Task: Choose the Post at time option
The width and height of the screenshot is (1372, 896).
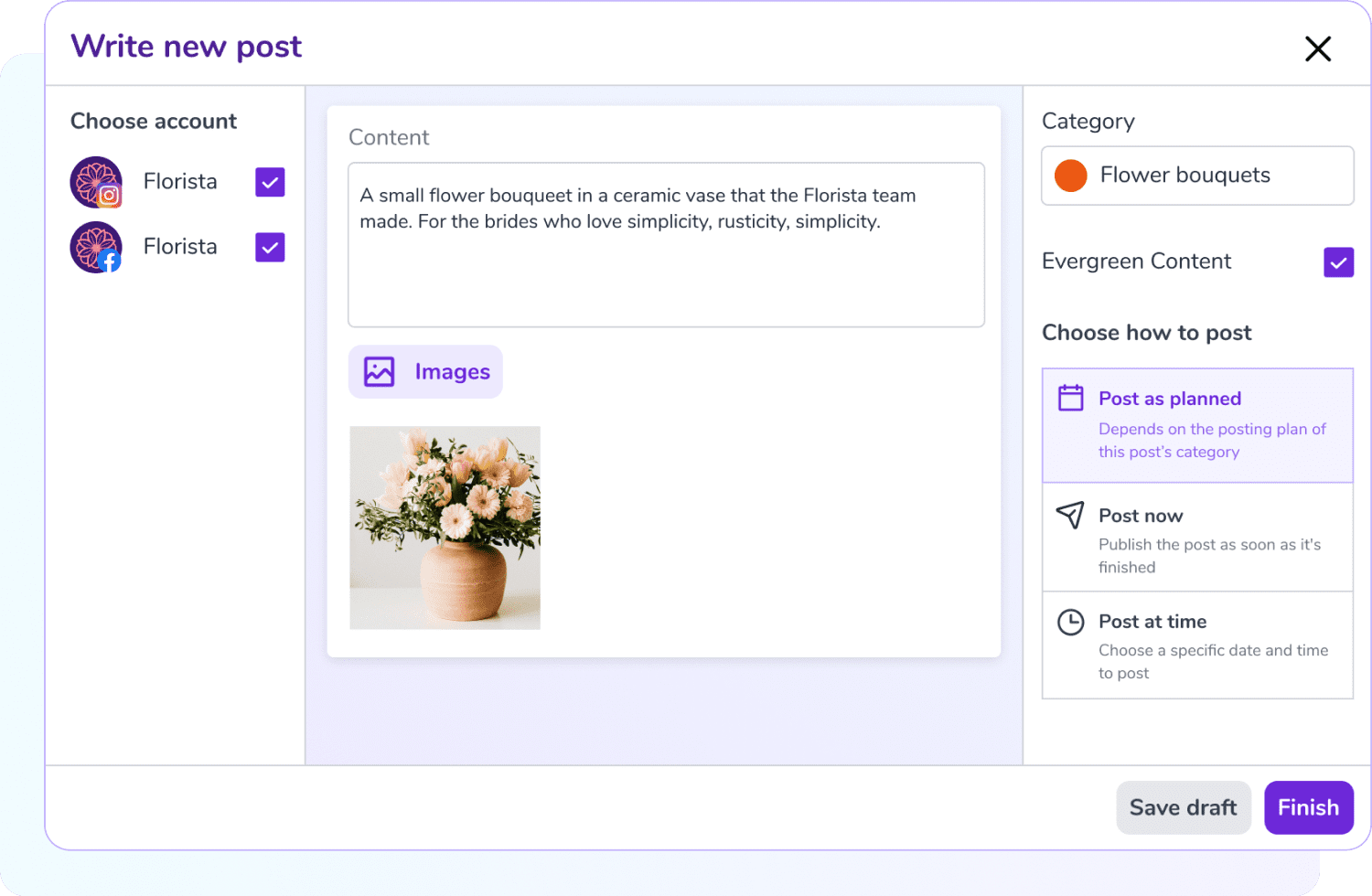Action: point(1197,645)
